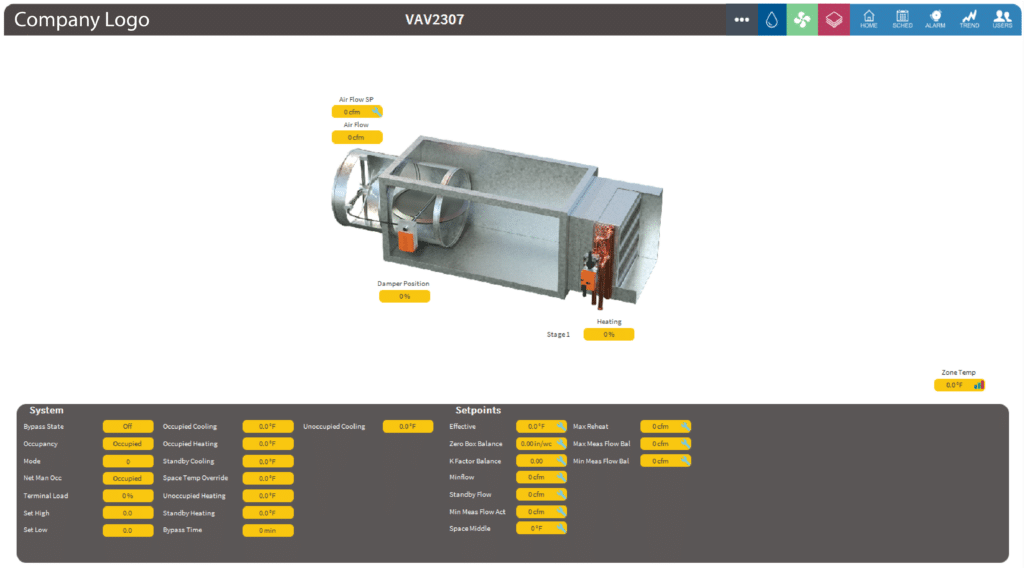Click the Damper Position label
The width and height of the screenshot is (1024, 569).
tap(403, 284)
